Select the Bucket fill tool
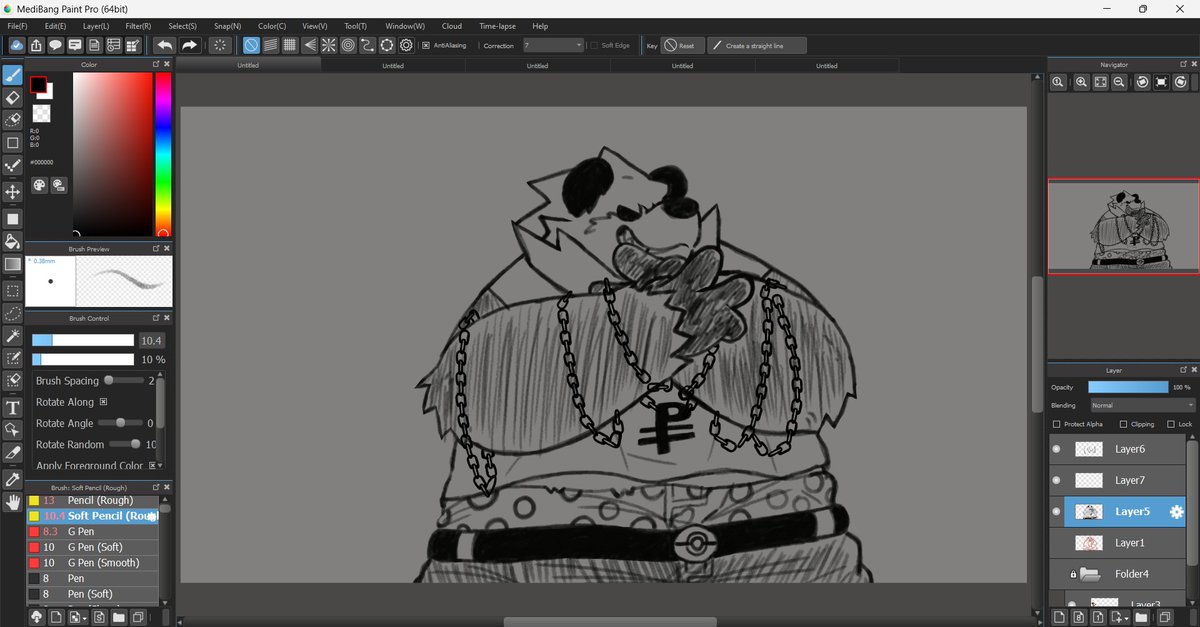1200x627 pixels. tap(13, 241)
